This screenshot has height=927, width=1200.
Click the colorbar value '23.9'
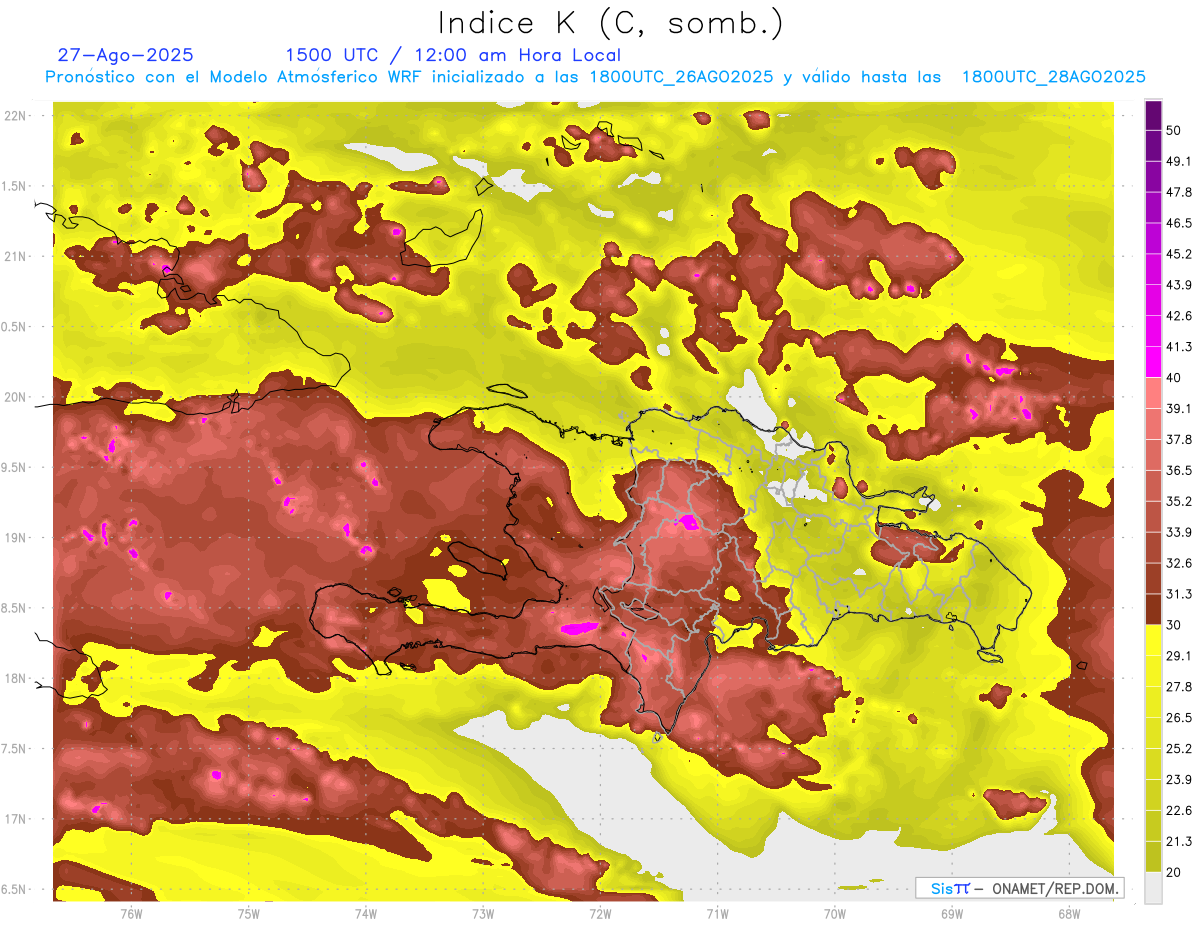[x=1178, y=779]
